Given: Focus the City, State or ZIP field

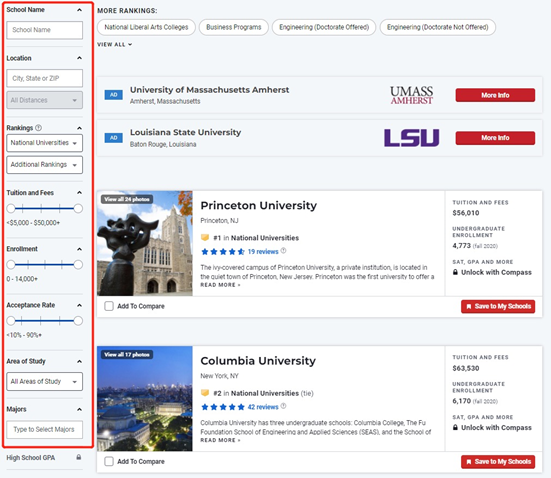Looking at the screenshot, I should [45, 78].
